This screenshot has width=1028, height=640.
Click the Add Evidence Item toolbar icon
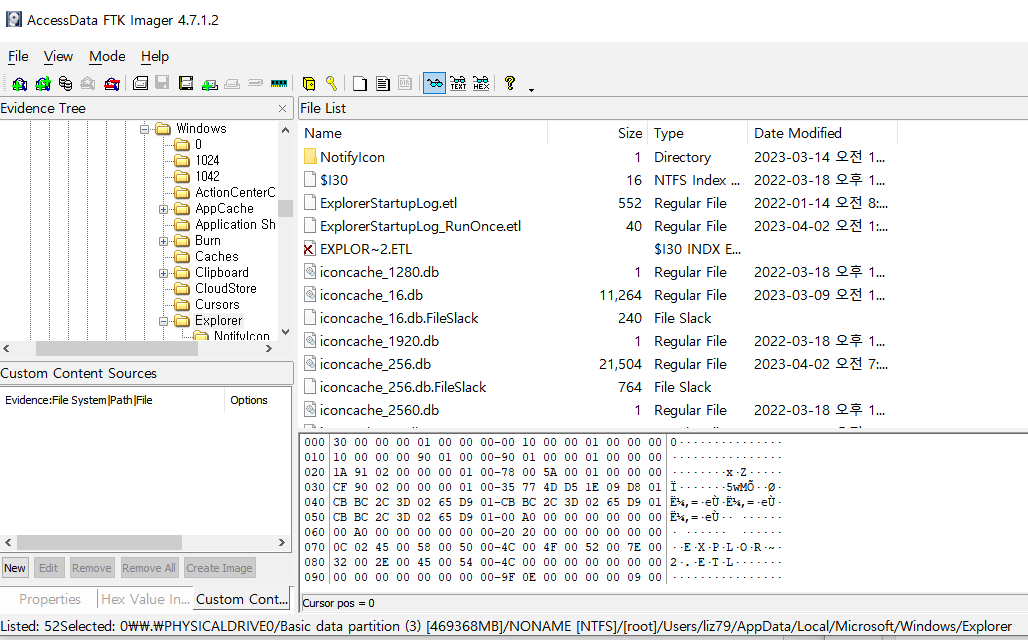click(x=20, y=83)
